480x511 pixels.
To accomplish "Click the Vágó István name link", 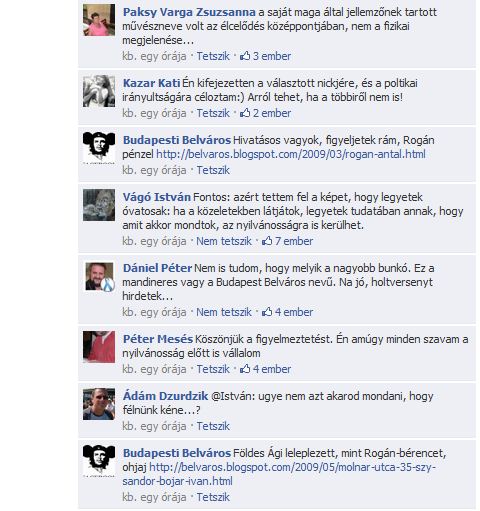I will click(x=157, y=197).
